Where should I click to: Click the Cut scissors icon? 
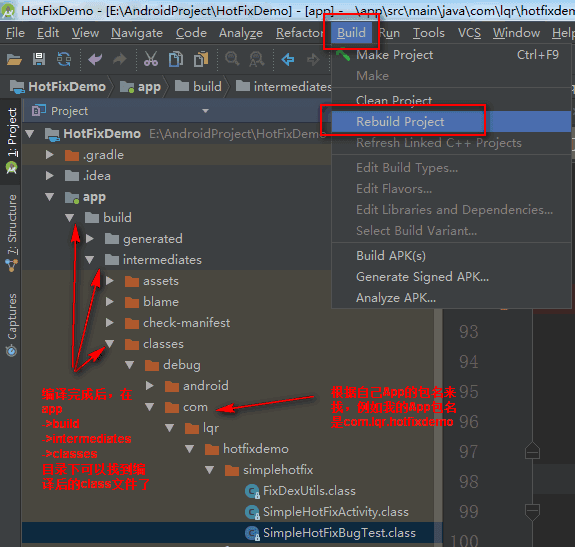[x=151, y=59]
